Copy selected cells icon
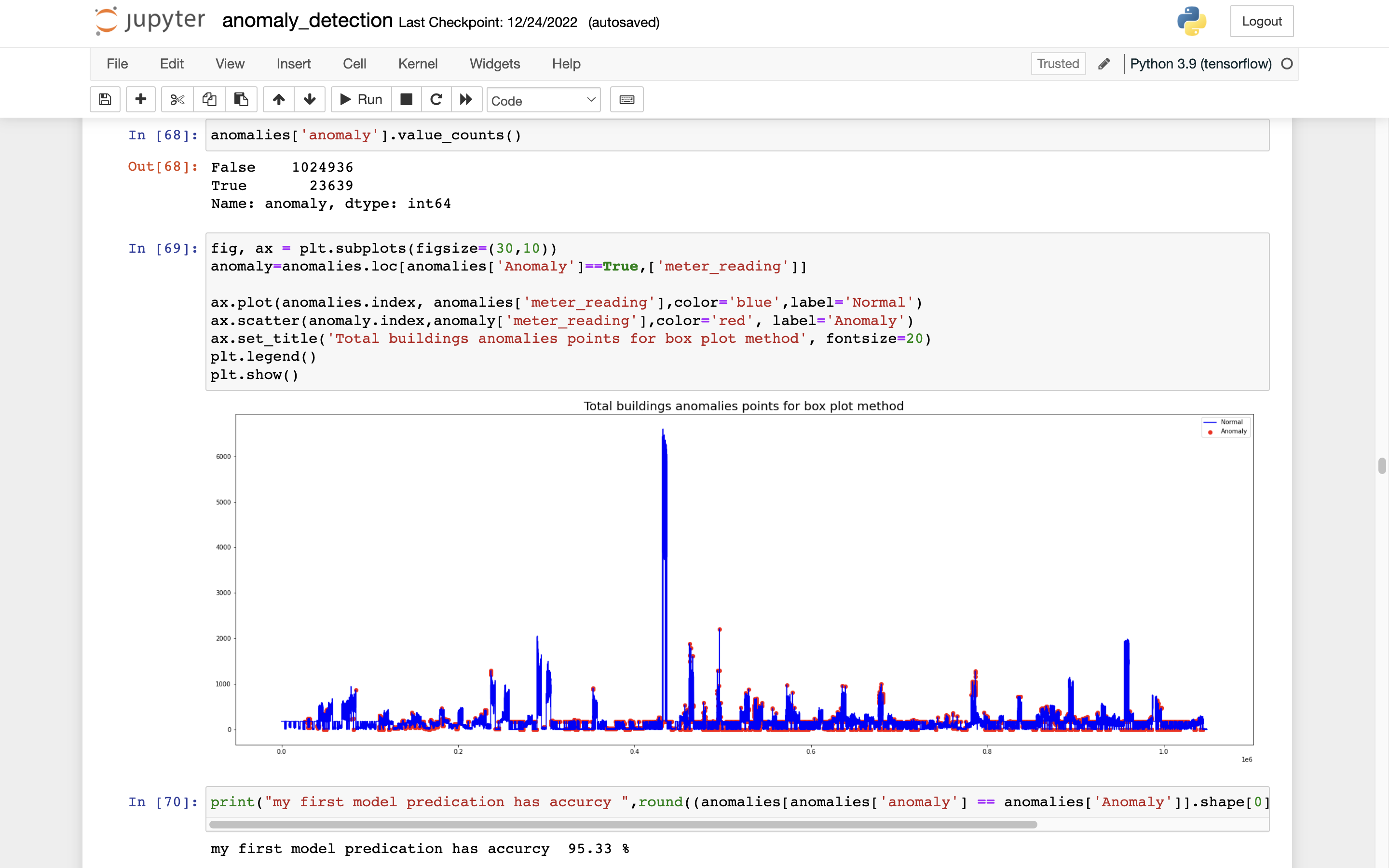This screenshot has width=1389, height=868. 209,99
